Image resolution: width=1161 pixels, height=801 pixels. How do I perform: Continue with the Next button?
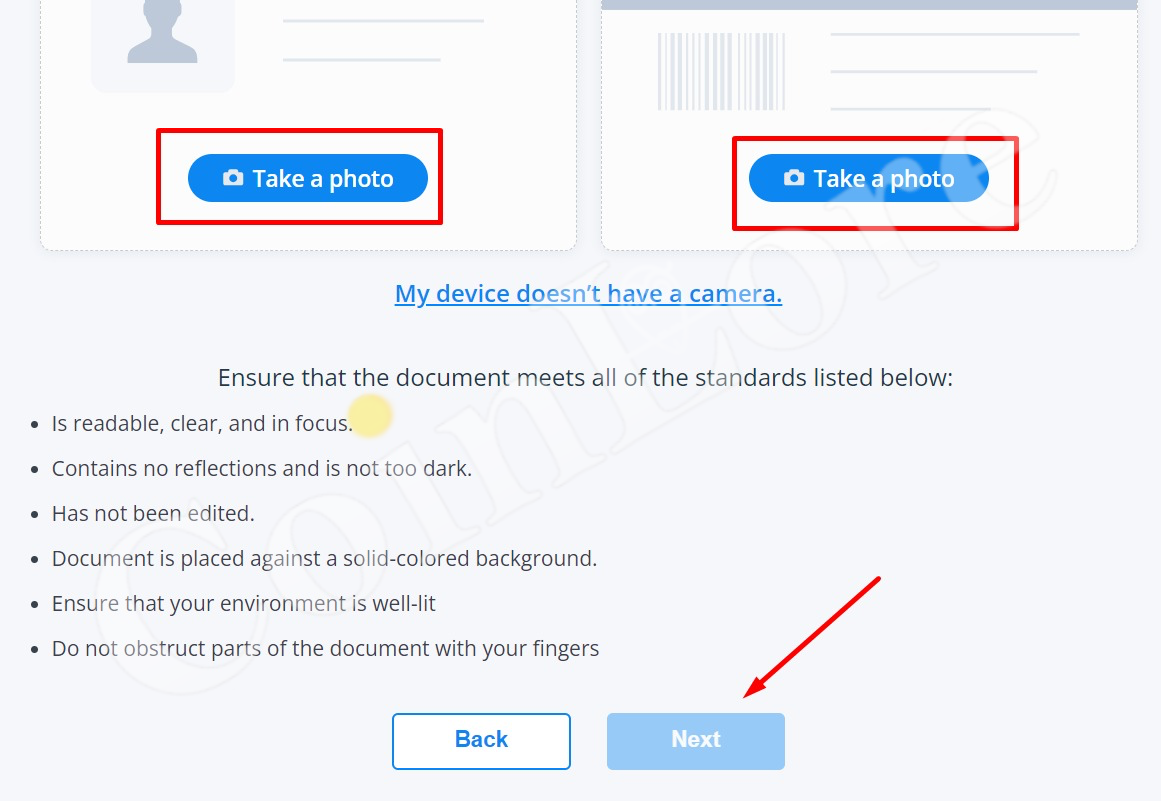pyautogui.click(x=696, y=741)
